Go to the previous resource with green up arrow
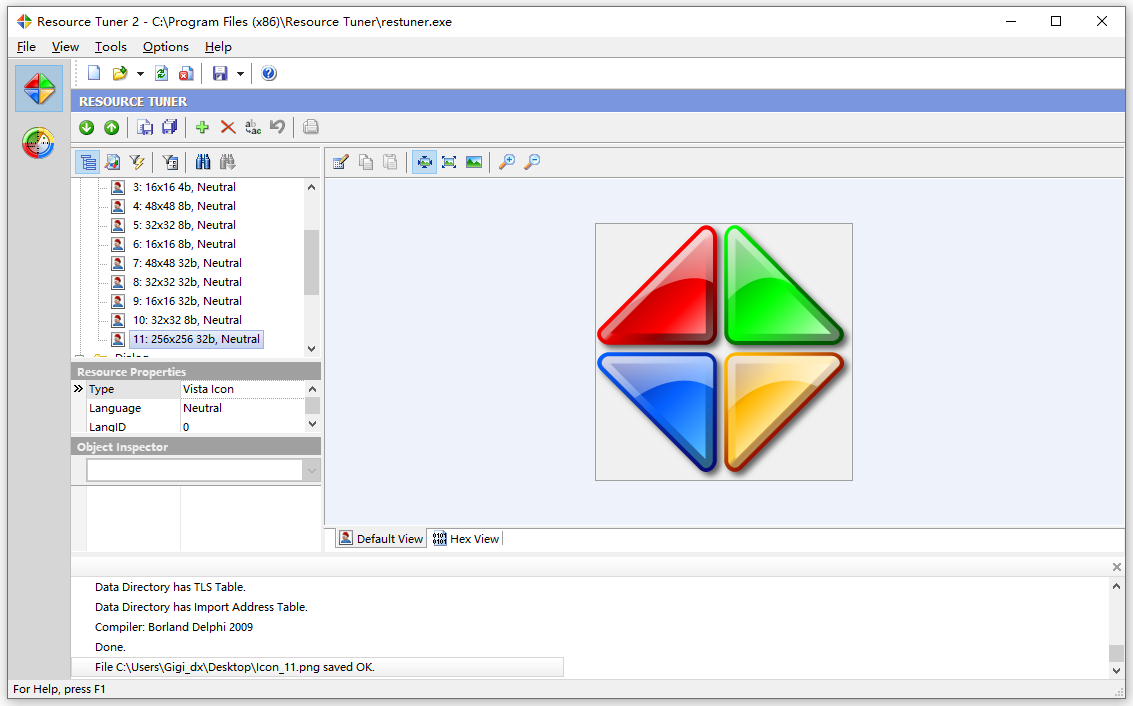Image resolution: width=1133 pixels, height=706 pixels. click(111, 127)
